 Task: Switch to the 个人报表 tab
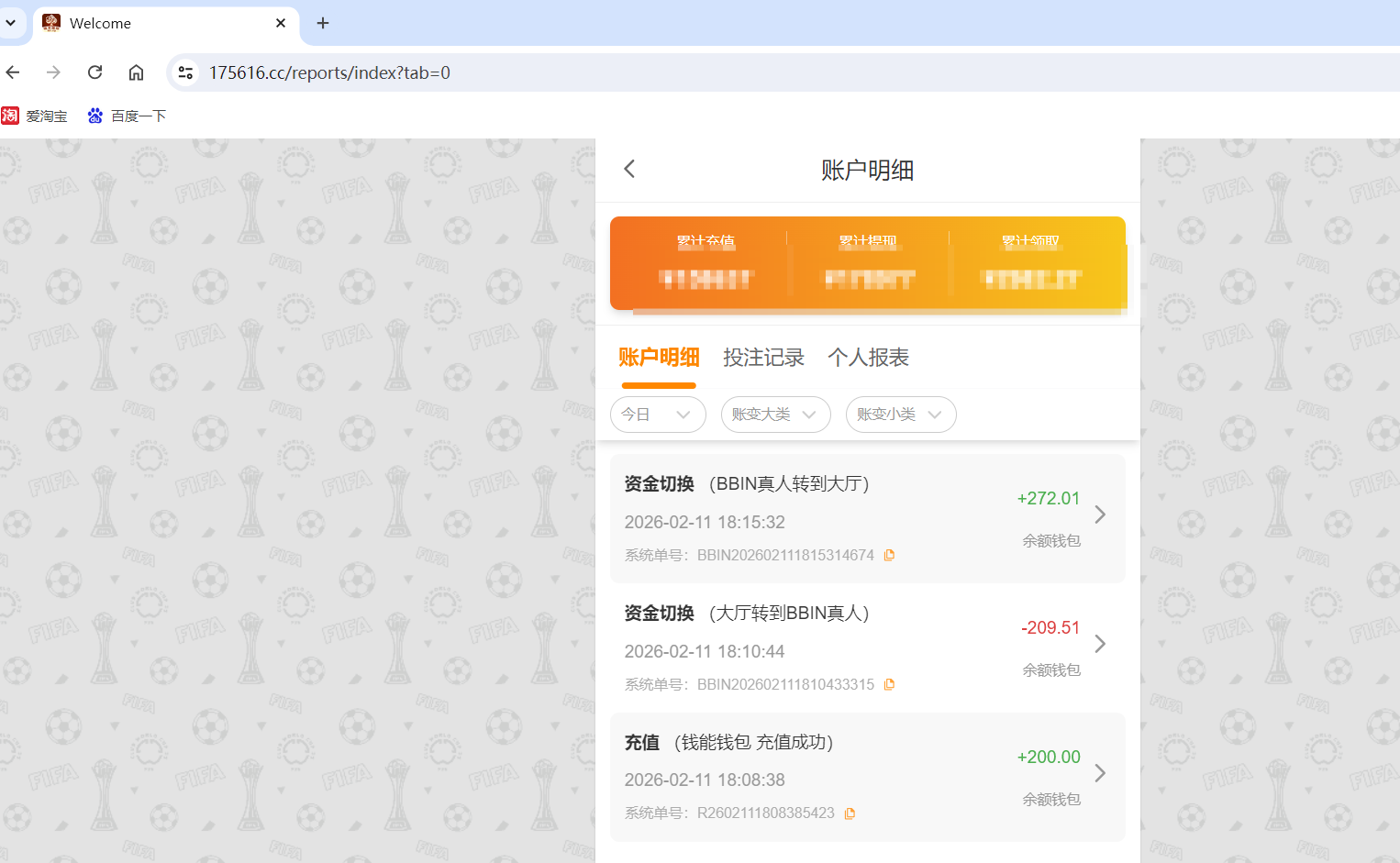867,358
